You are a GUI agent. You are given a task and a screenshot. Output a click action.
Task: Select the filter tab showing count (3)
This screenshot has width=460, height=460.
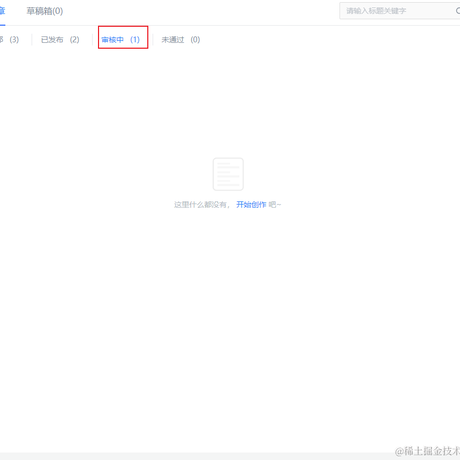tap(9, 40)
